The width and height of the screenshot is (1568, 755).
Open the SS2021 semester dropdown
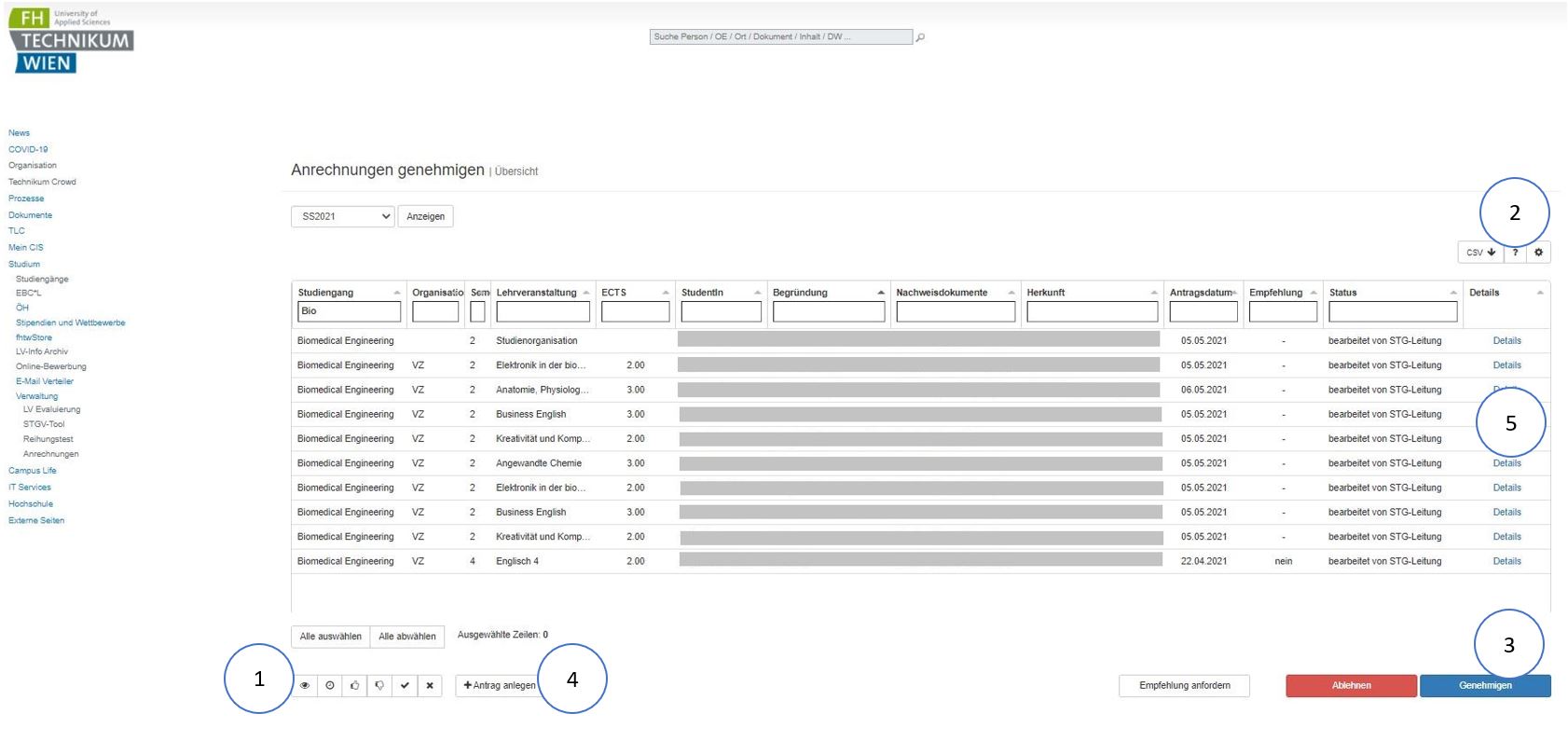pyautogui.click(x=343, y=216)
